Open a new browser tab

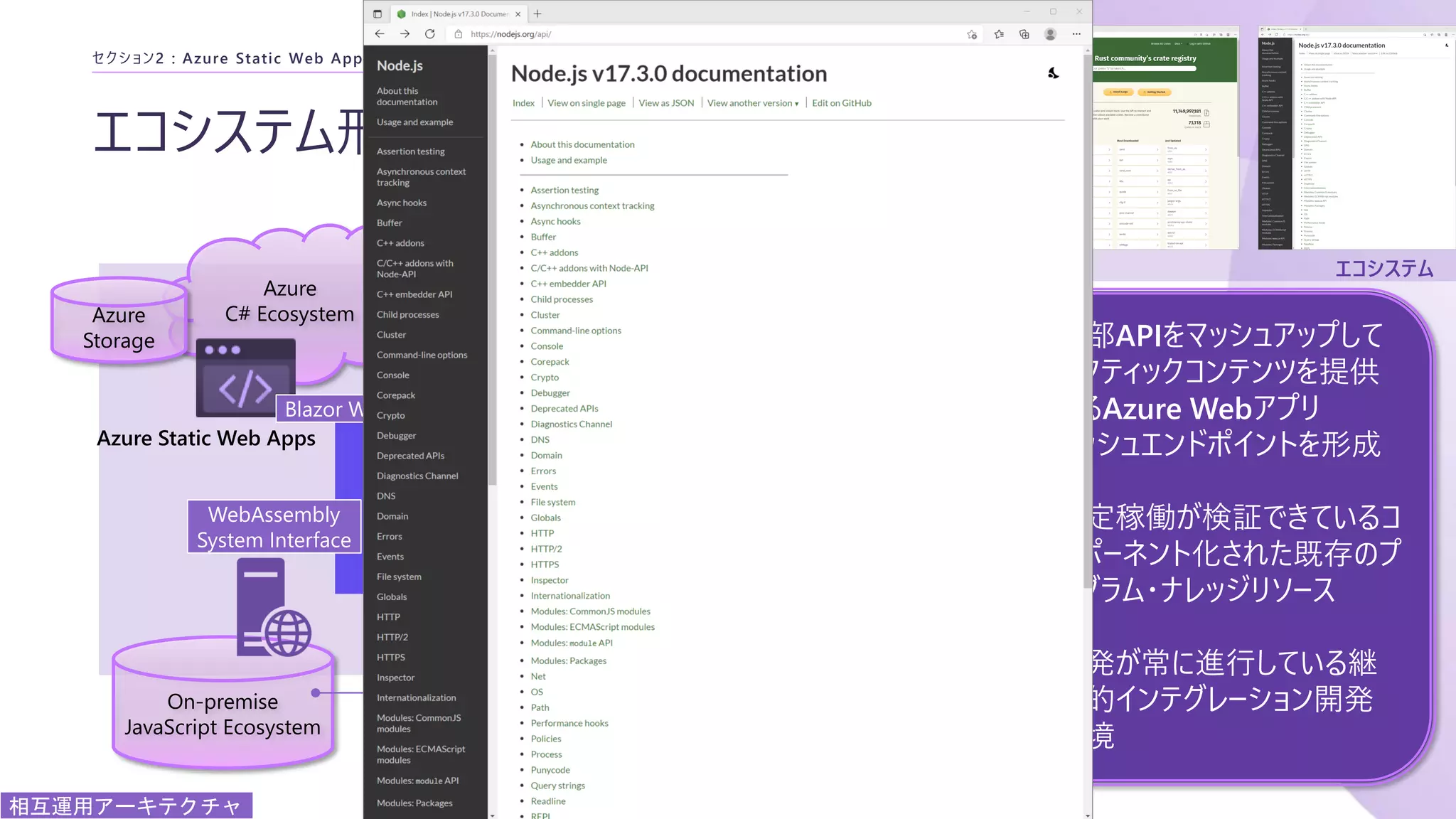(x=537, y=14)
